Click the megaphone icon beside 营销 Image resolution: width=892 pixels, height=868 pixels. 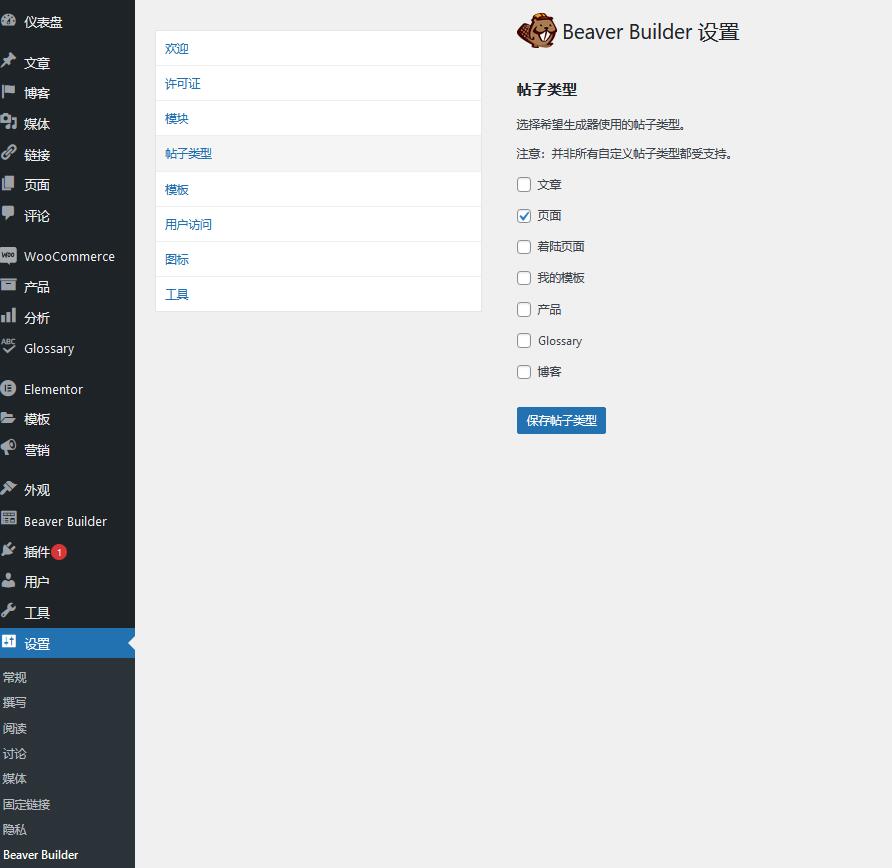[x=8, y=448]
